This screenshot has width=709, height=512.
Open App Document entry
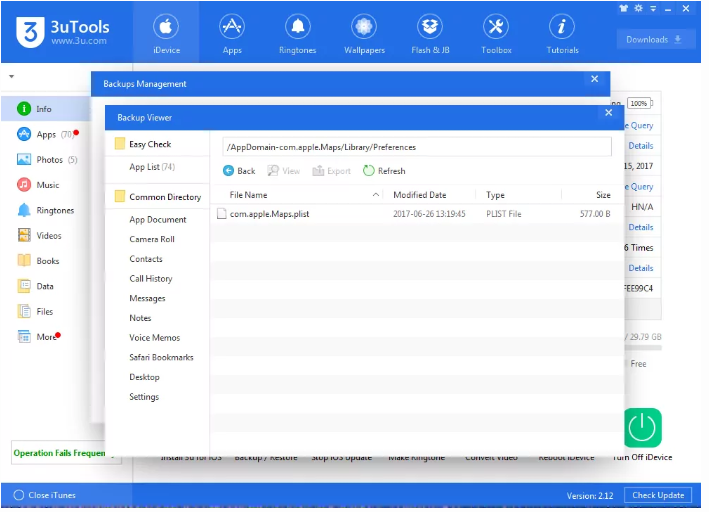click(x=157, y=219)
